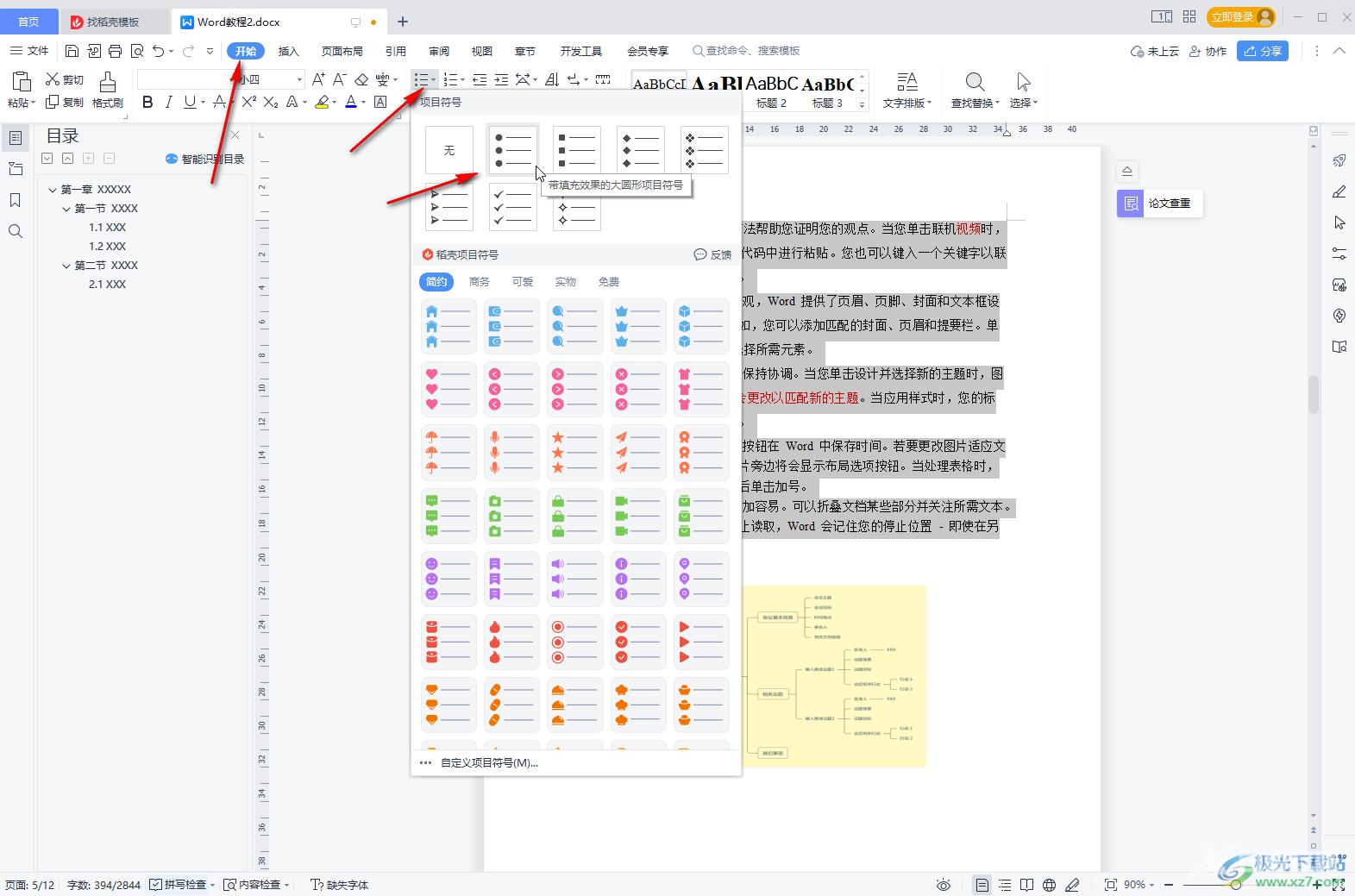This screenshot has height=896, width=1355.
Task: Click the clear formatting eraser icon
Action: (361, 79)
